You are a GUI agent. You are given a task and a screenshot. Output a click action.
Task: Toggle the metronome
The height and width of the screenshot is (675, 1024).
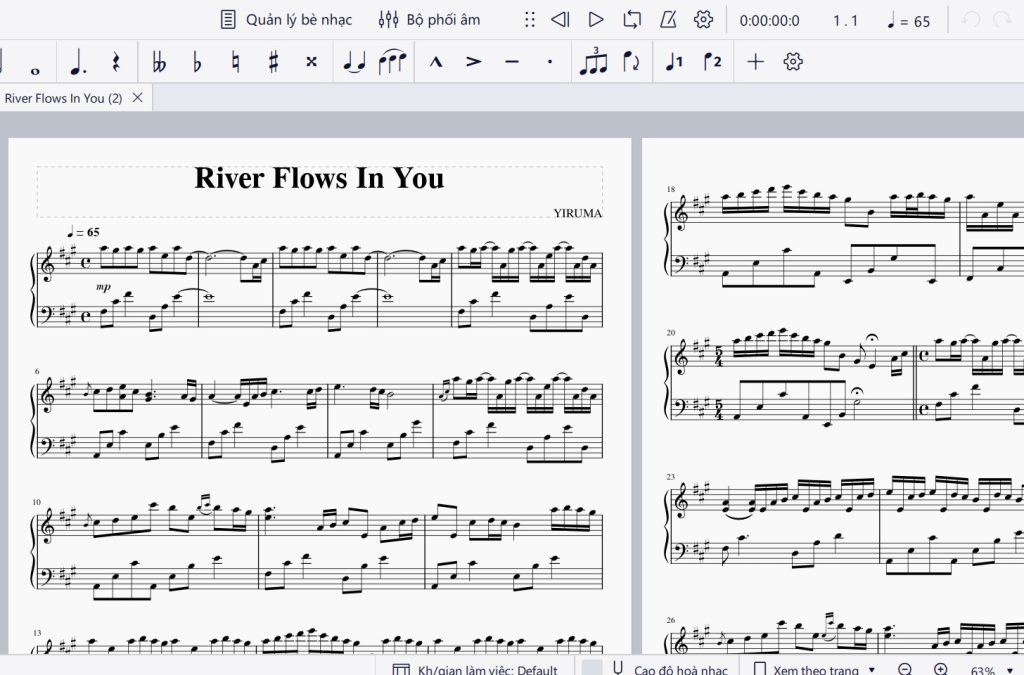click(x=668, y=20)
